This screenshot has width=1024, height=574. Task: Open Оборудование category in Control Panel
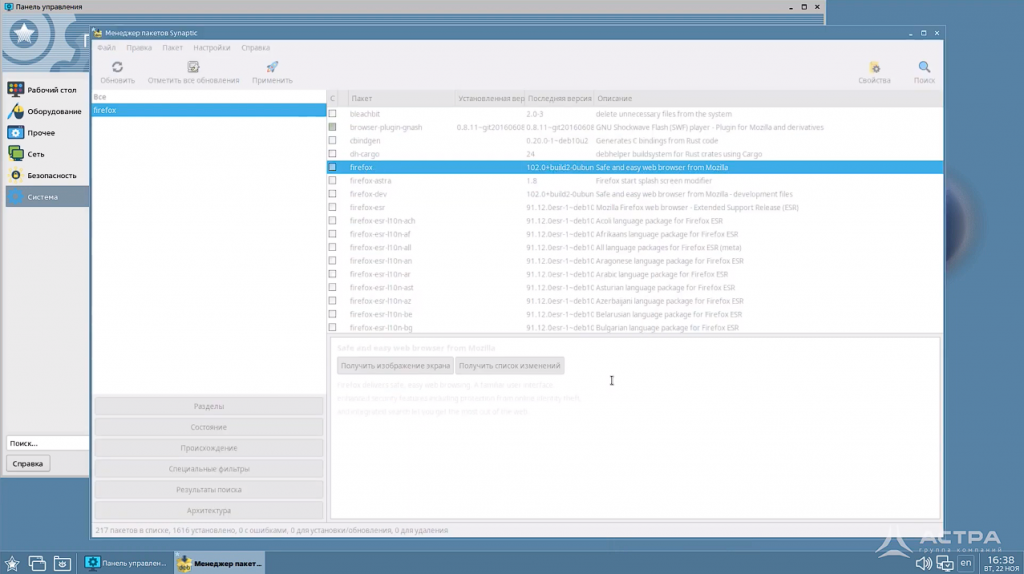pyautogui.click(x=47, y=111)
